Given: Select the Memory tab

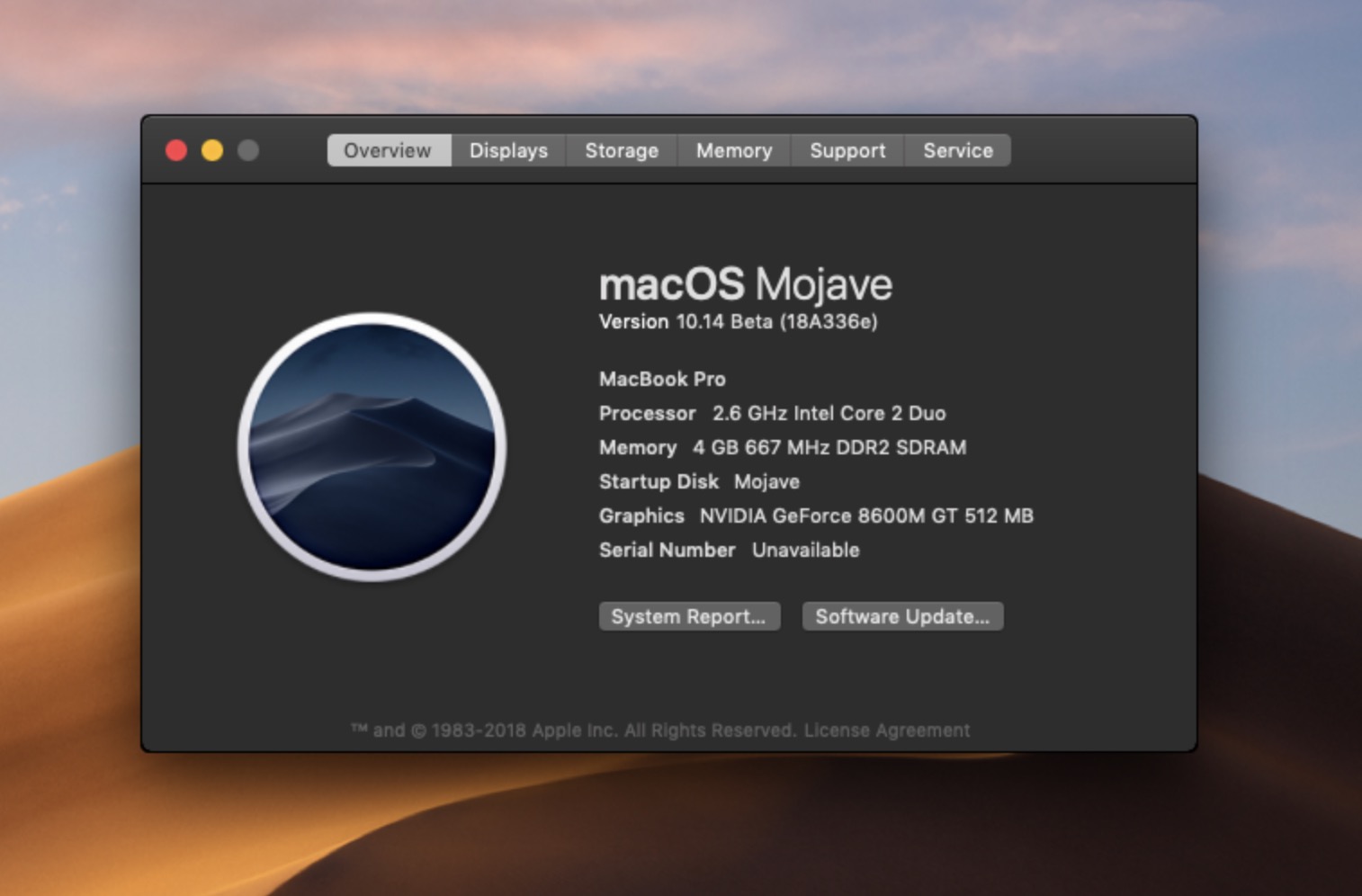Looking at the screenshot, I should pos(732,150).
